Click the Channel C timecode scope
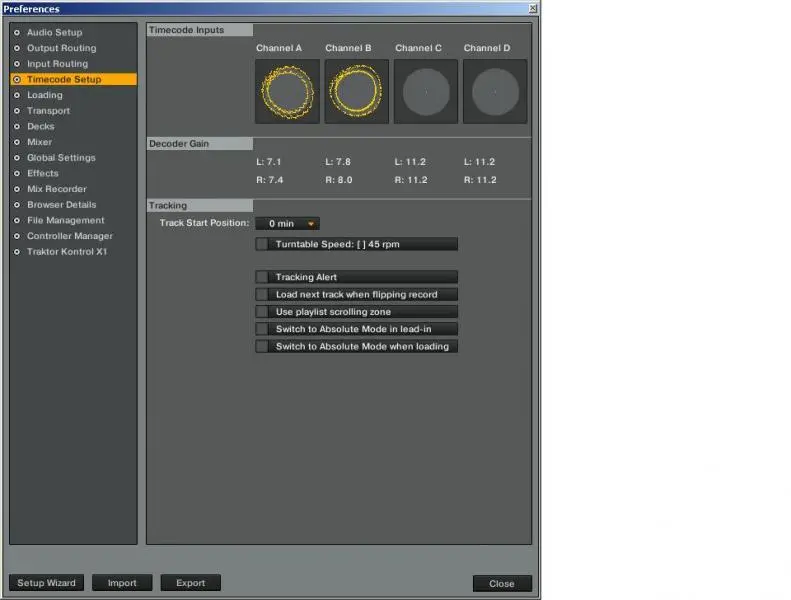 pos(426,92)
